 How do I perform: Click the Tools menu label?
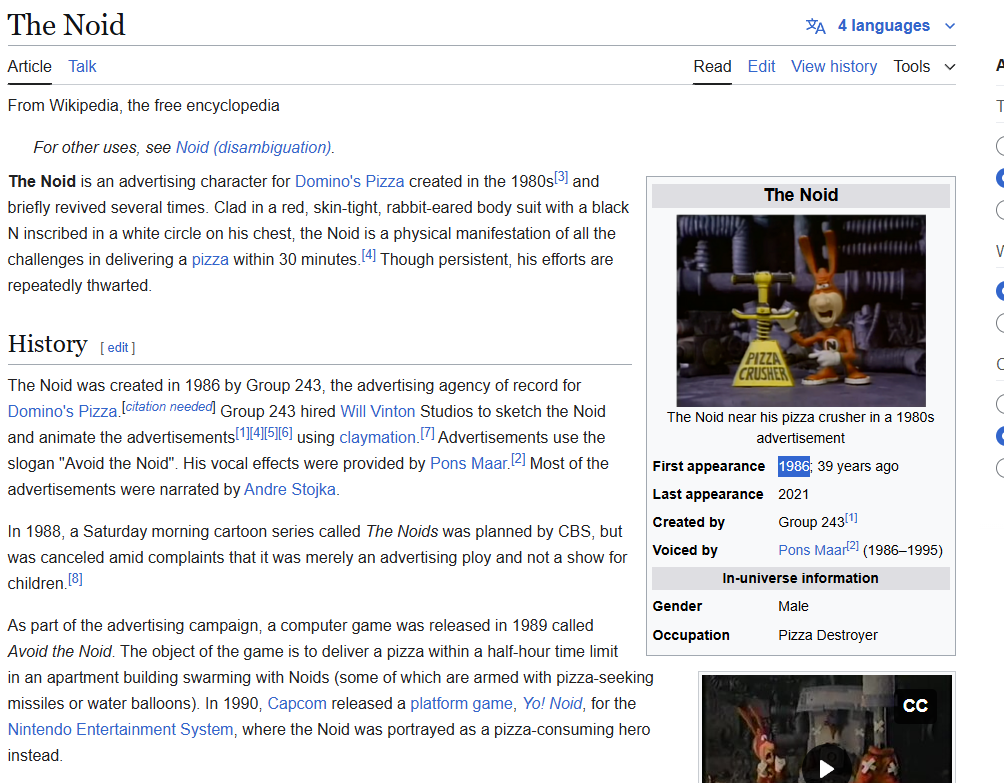pyautogui.click(x=912, y=67)
